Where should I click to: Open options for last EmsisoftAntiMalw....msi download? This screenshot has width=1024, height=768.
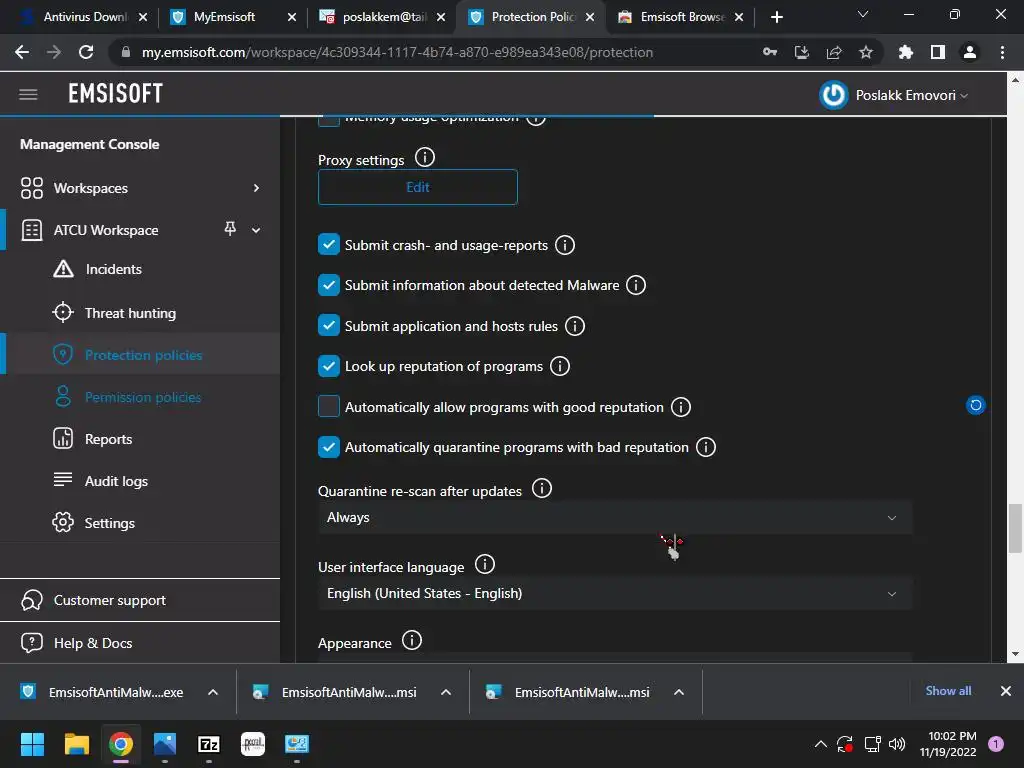679,692
